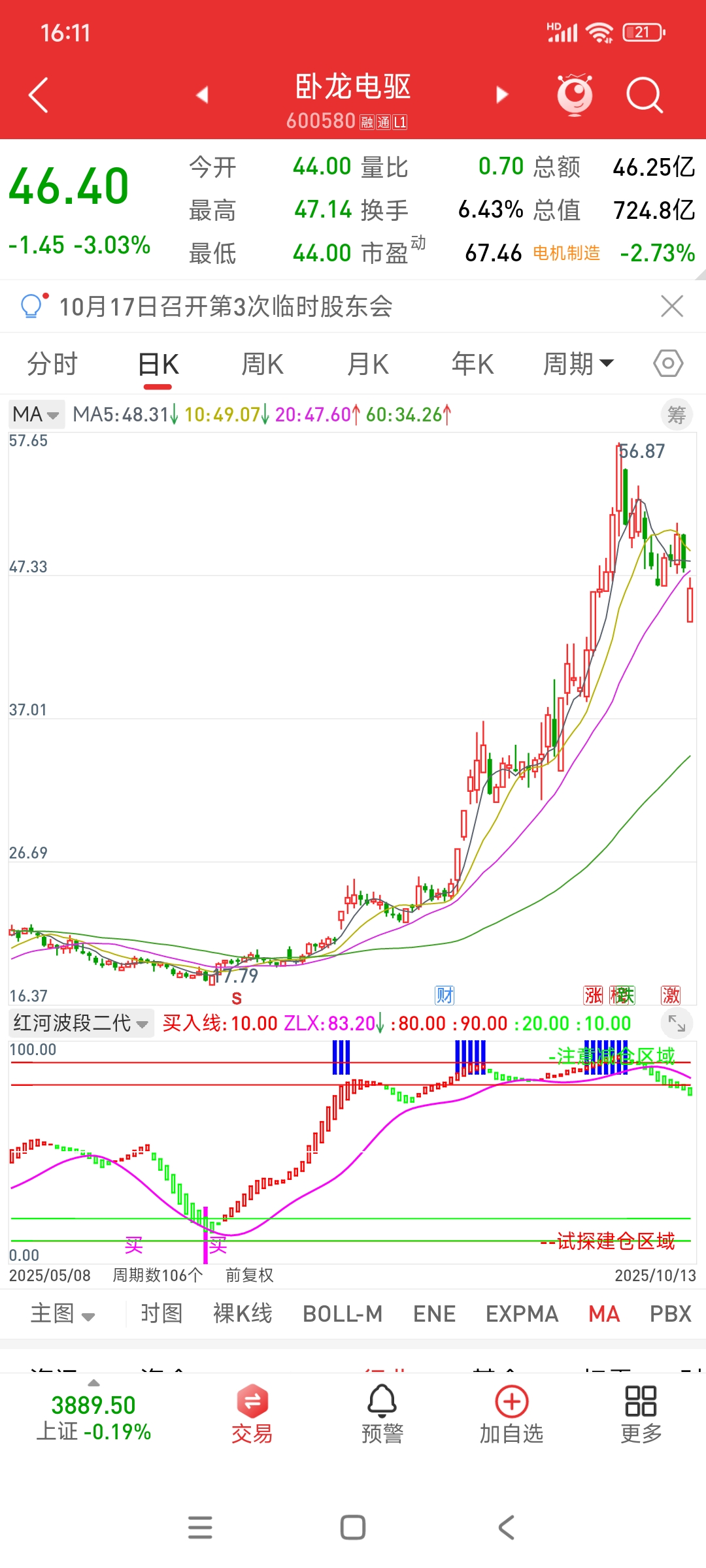Image resolution: width=706 pixels, height=1568 pixels.
Task: Select the BOLL-M overlay indicator
Action: (343, 1313)
